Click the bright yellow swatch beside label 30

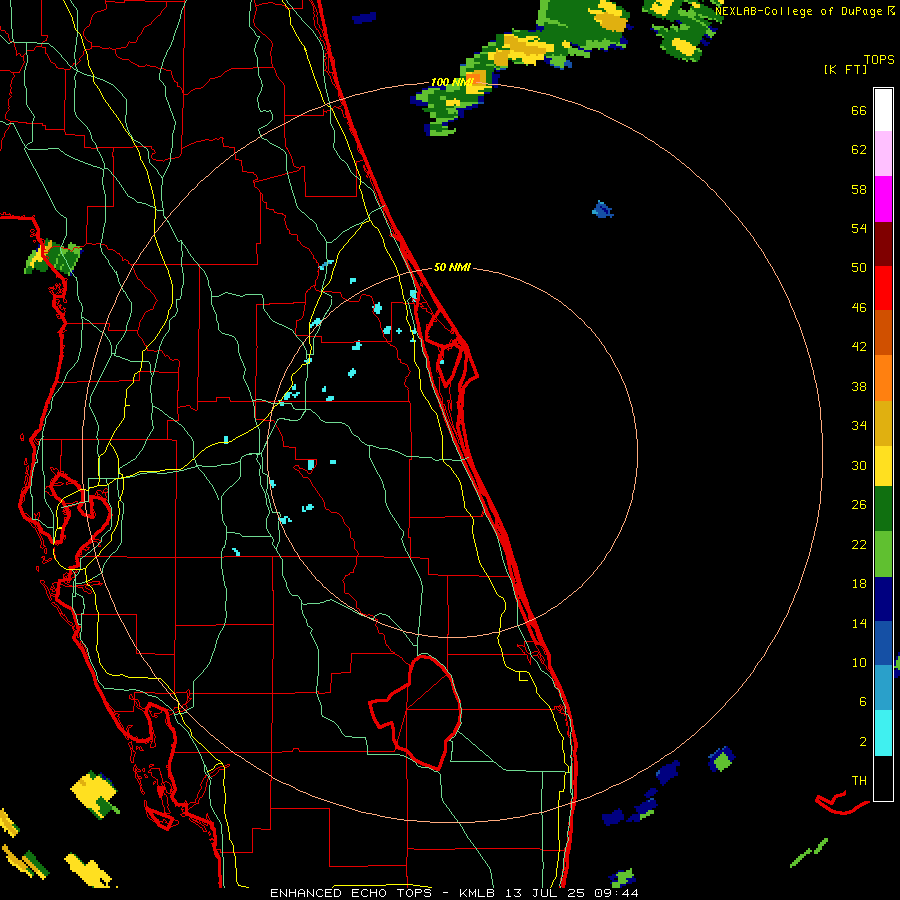point(883,466)
